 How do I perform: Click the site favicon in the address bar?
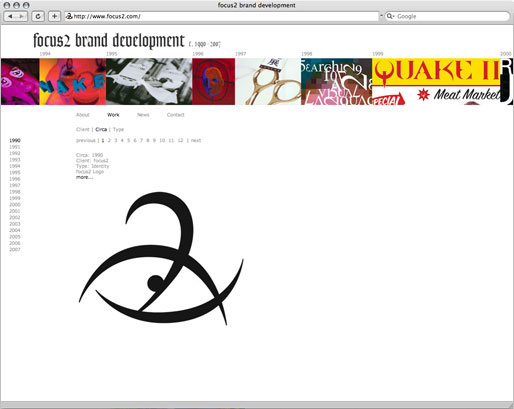(x=69, y=16)
